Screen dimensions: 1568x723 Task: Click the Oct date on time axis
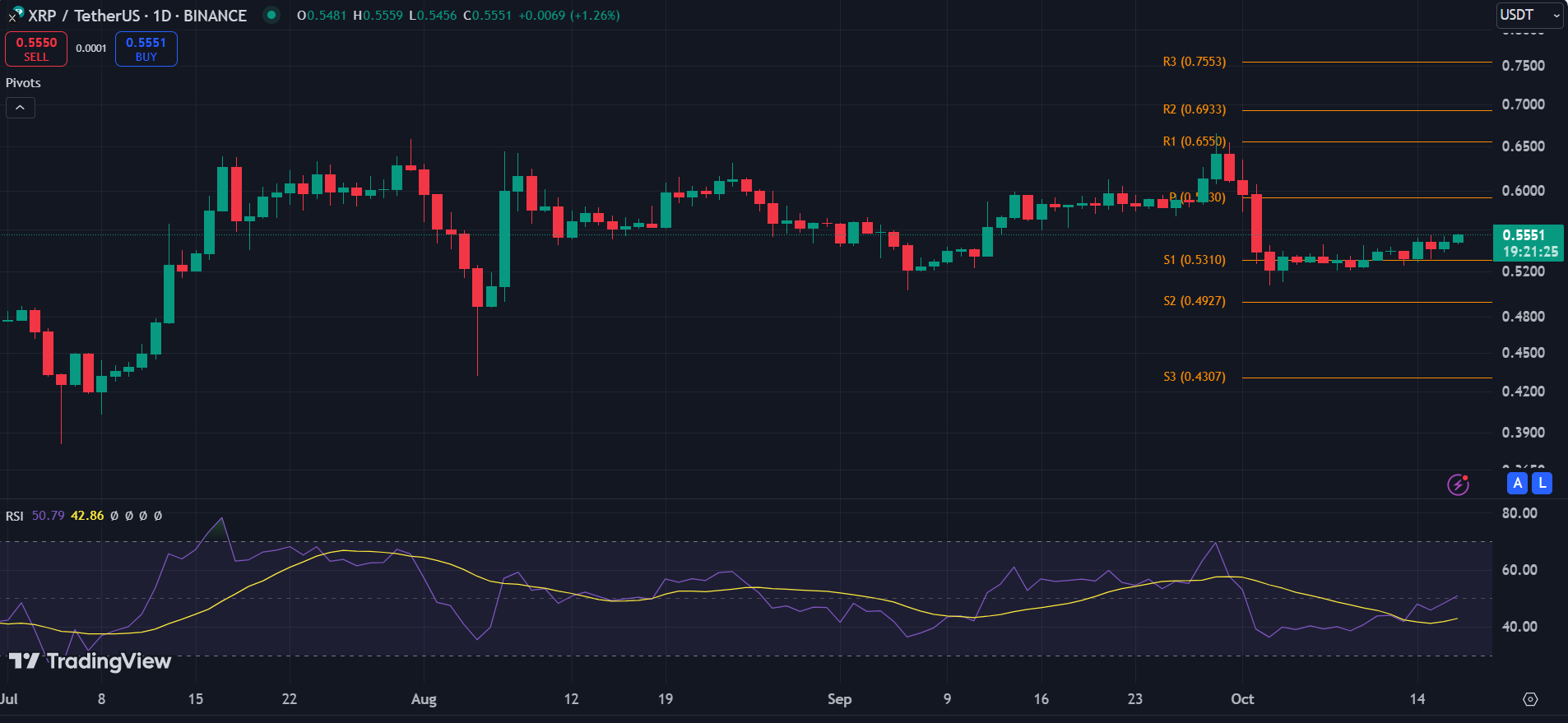(1242, 699)
